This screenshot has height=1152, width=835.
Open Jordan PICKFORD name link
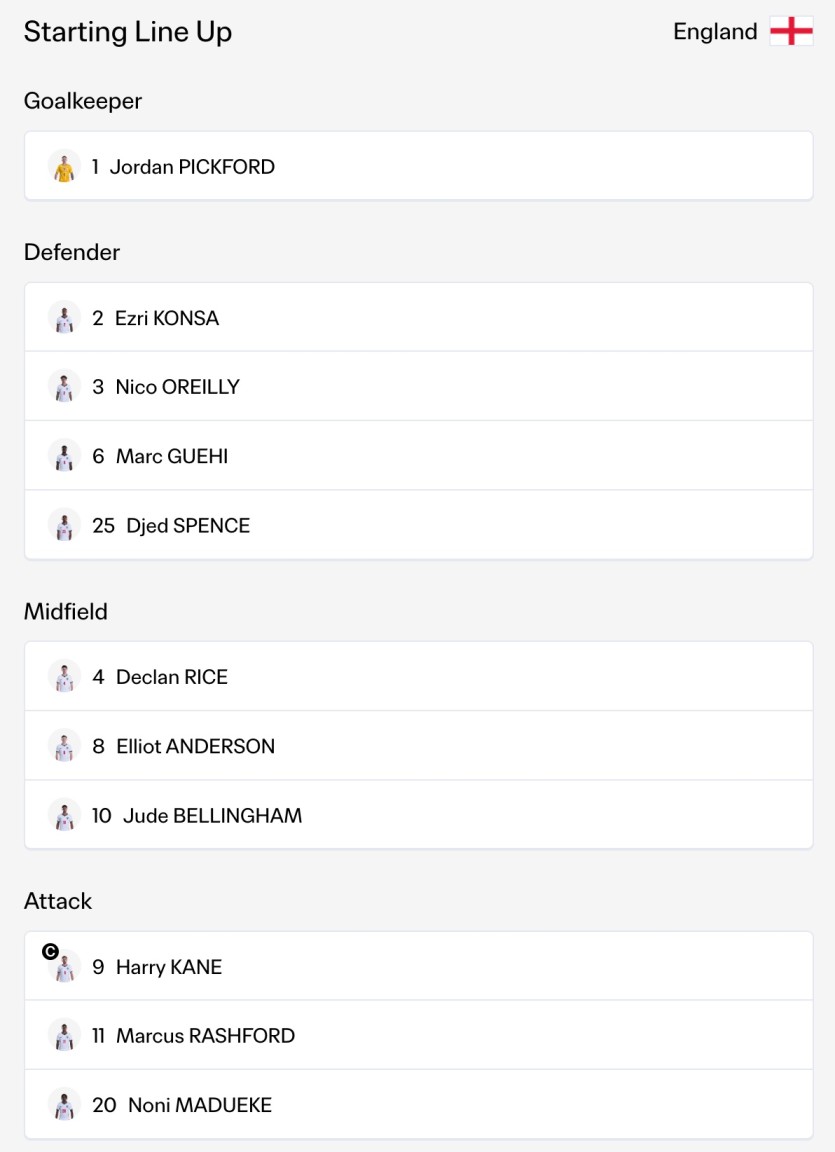192,167
